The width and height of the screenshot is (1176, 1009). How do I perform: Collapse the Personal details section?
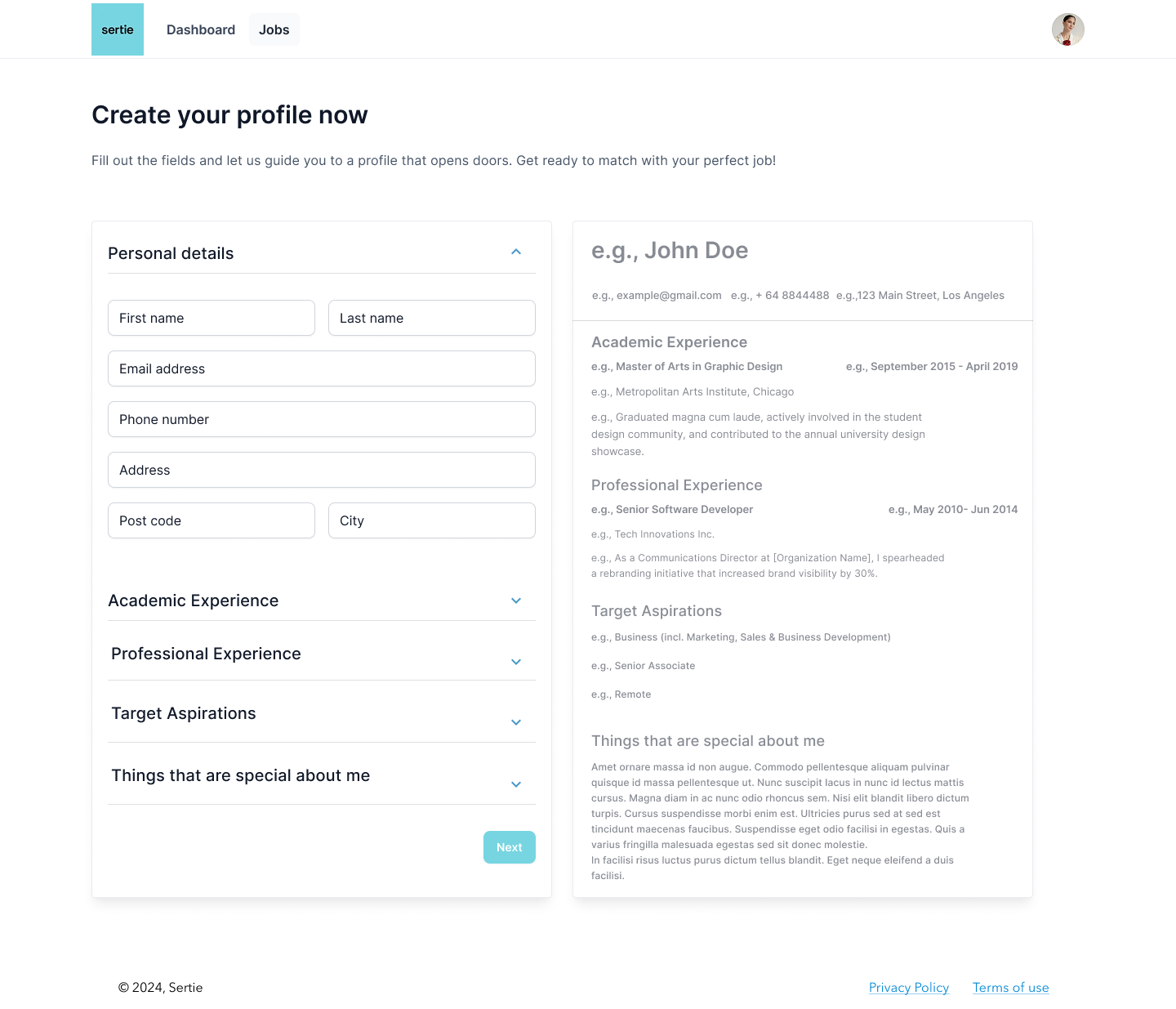pyautogui.click(x=516, y=252)
